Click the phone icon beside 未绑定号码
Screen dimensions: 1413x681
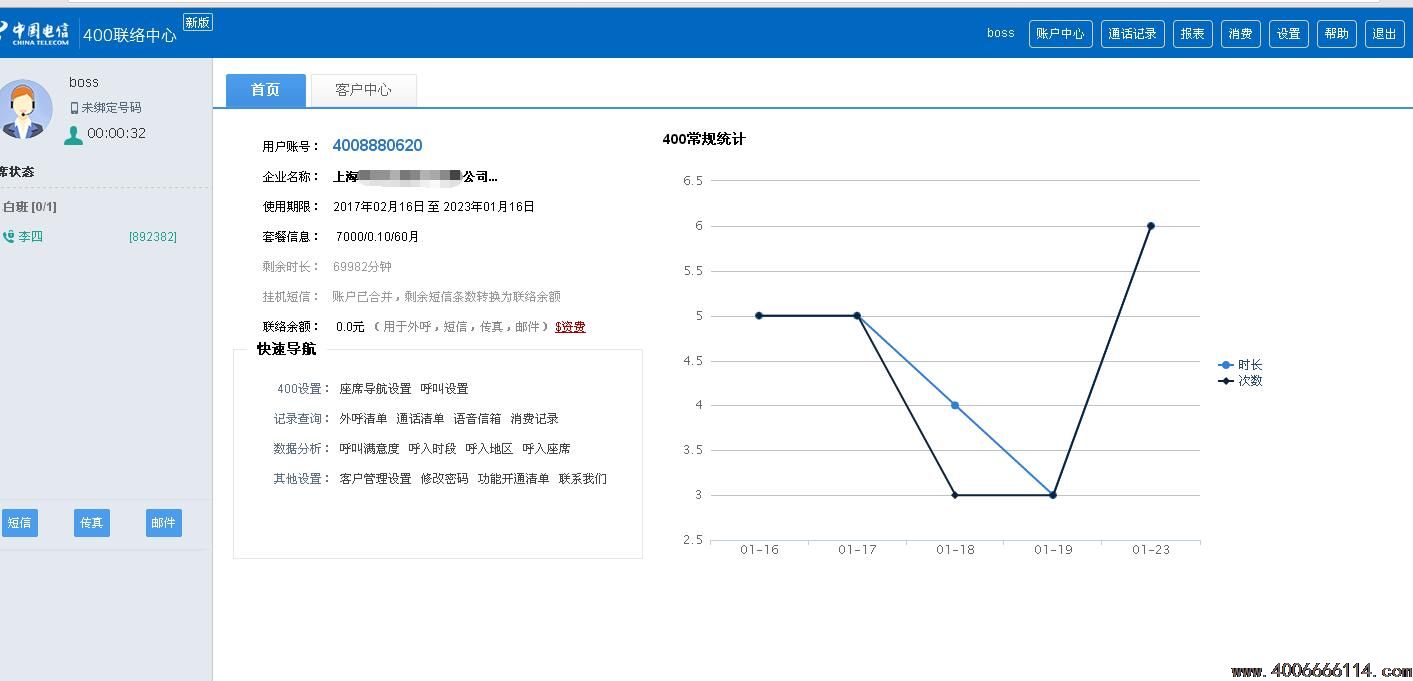pos(74,108)
